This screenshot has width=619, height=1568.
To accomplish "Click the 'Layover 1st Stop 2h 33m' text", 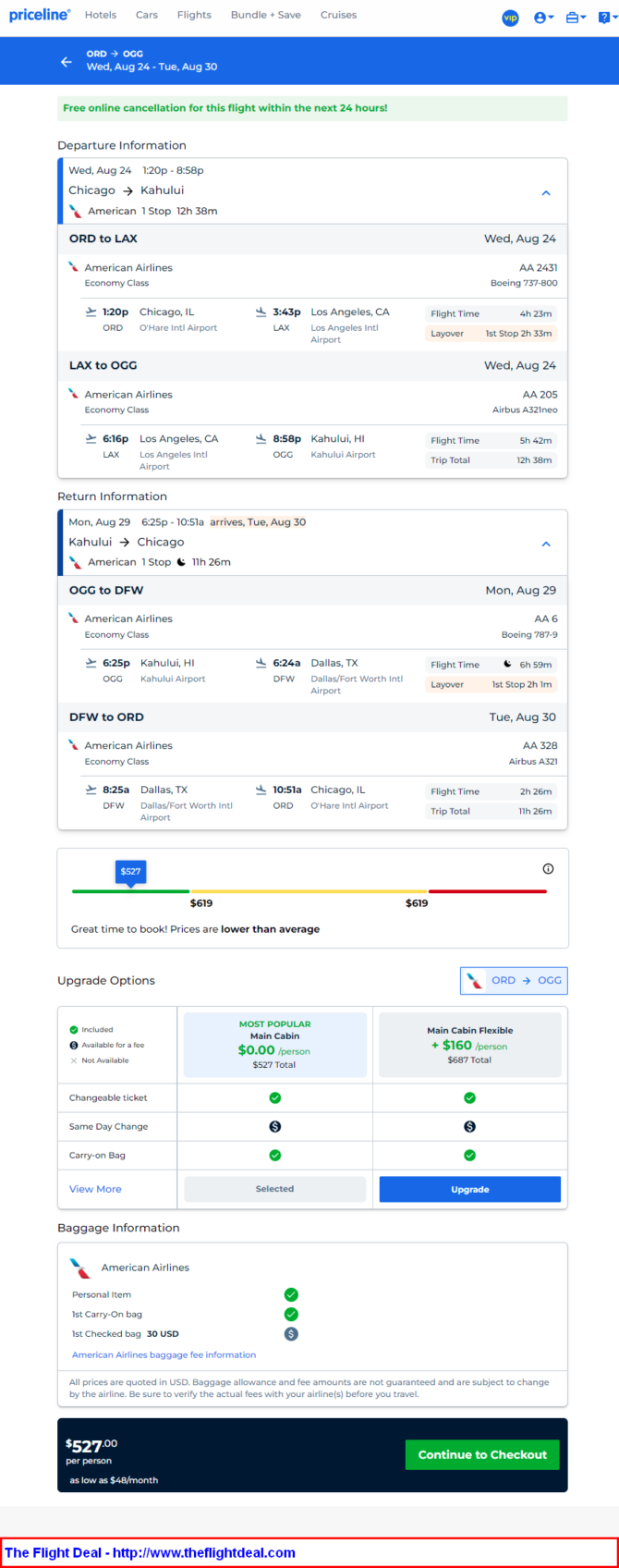I will (x=492, y=334).
